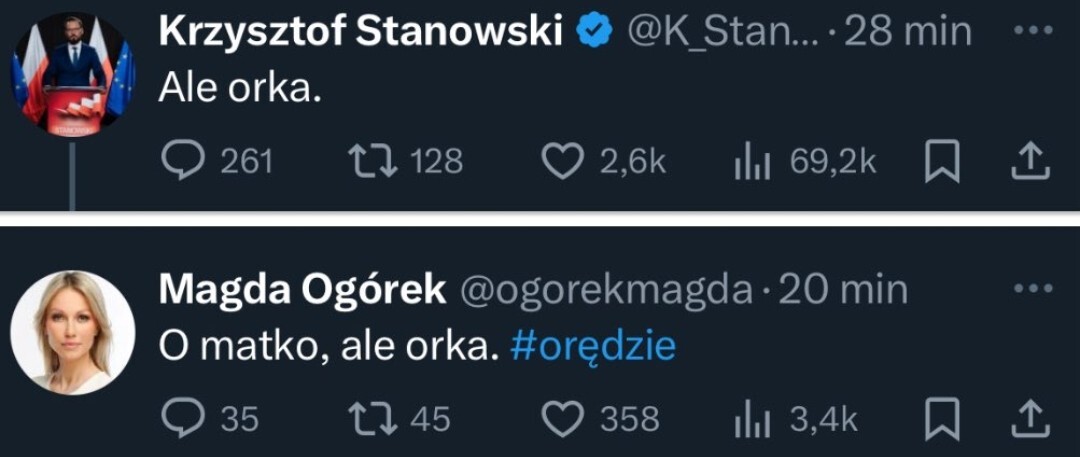Open Magda Ogórek's avatar picture
Screen dimensions: 1080x457
point(72,332)
